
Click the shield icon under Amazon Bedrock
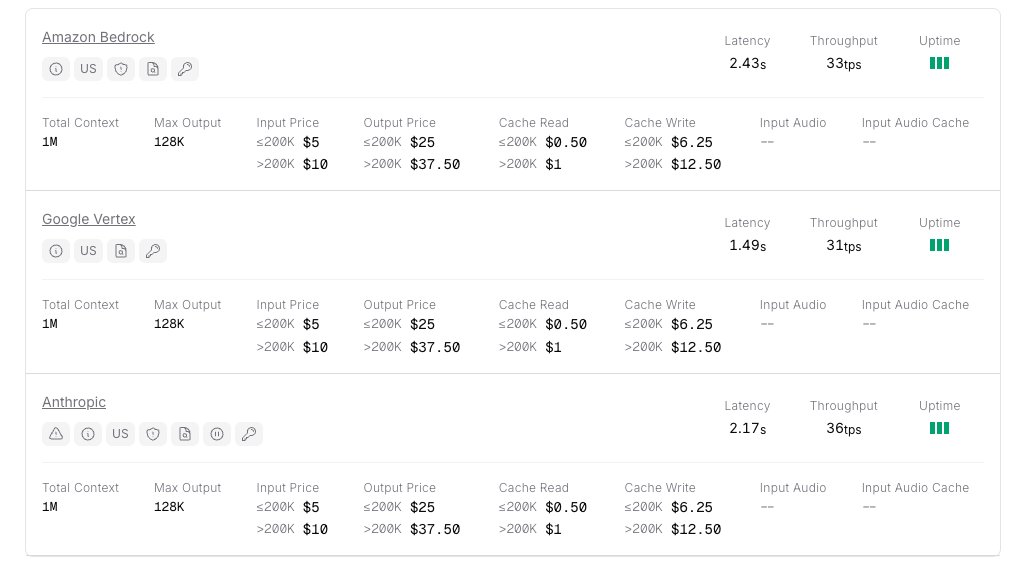(x=120, y=69)
